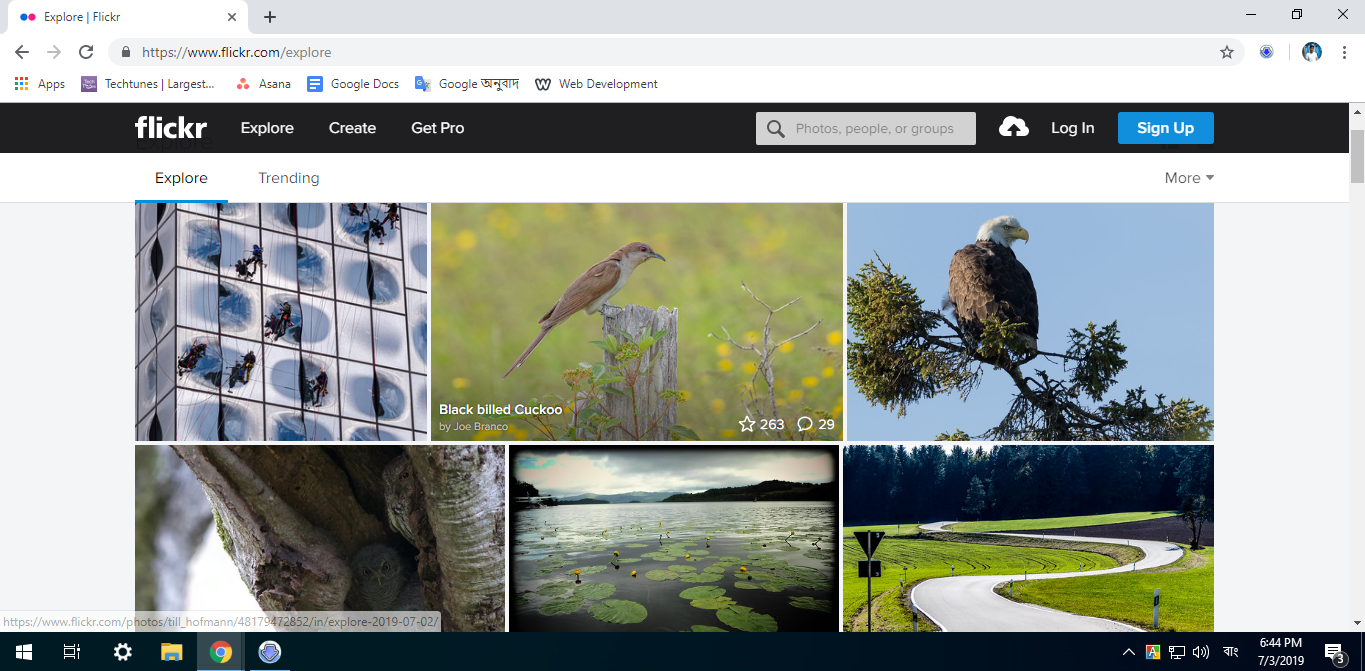
Task: Click the search magnifier icon
Action: [775, 129]
